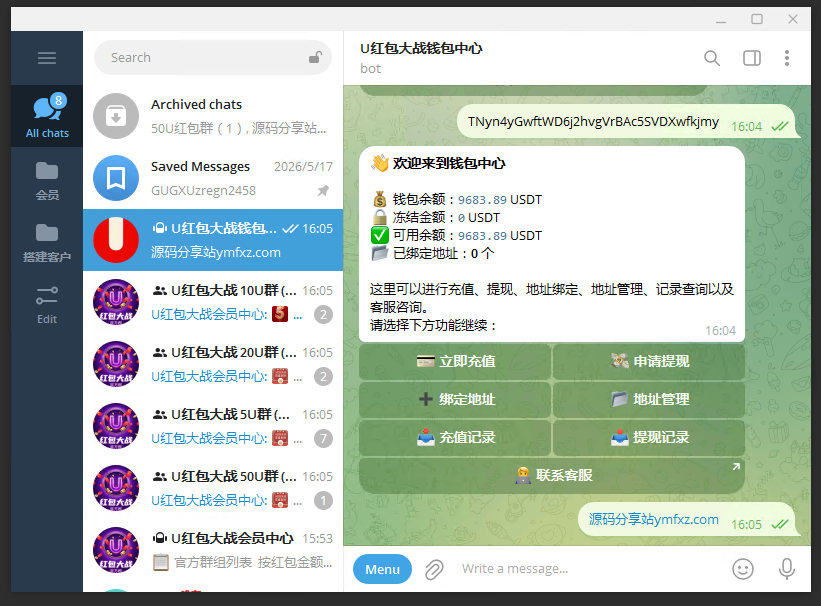Viewport: 821px width, 606px height.
Task: Click the 2026/5/17 date on Saved Messages
Action: click(x=303, y=167)
